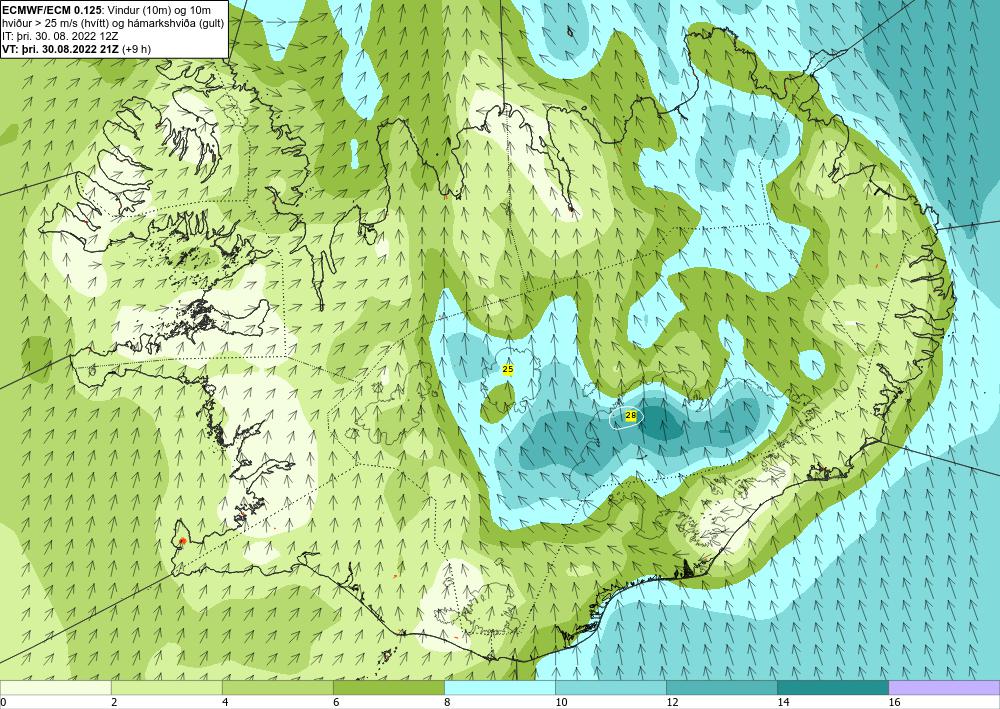This screenshot has width=1000, height=709.
Task: Select the 2–4 m/s legend color swatch
Action: (x=166, y=687)
